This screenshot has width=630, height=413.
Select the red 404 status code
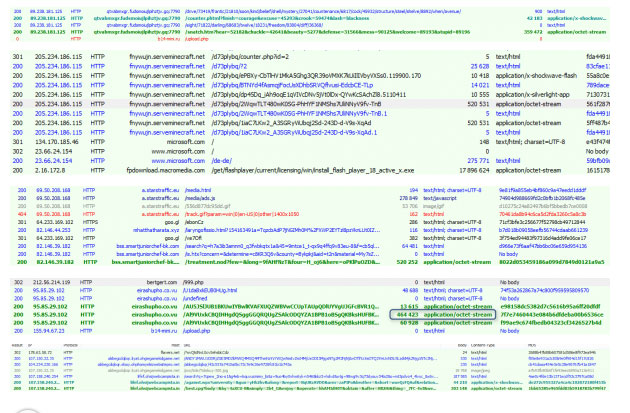pos(22,214)
